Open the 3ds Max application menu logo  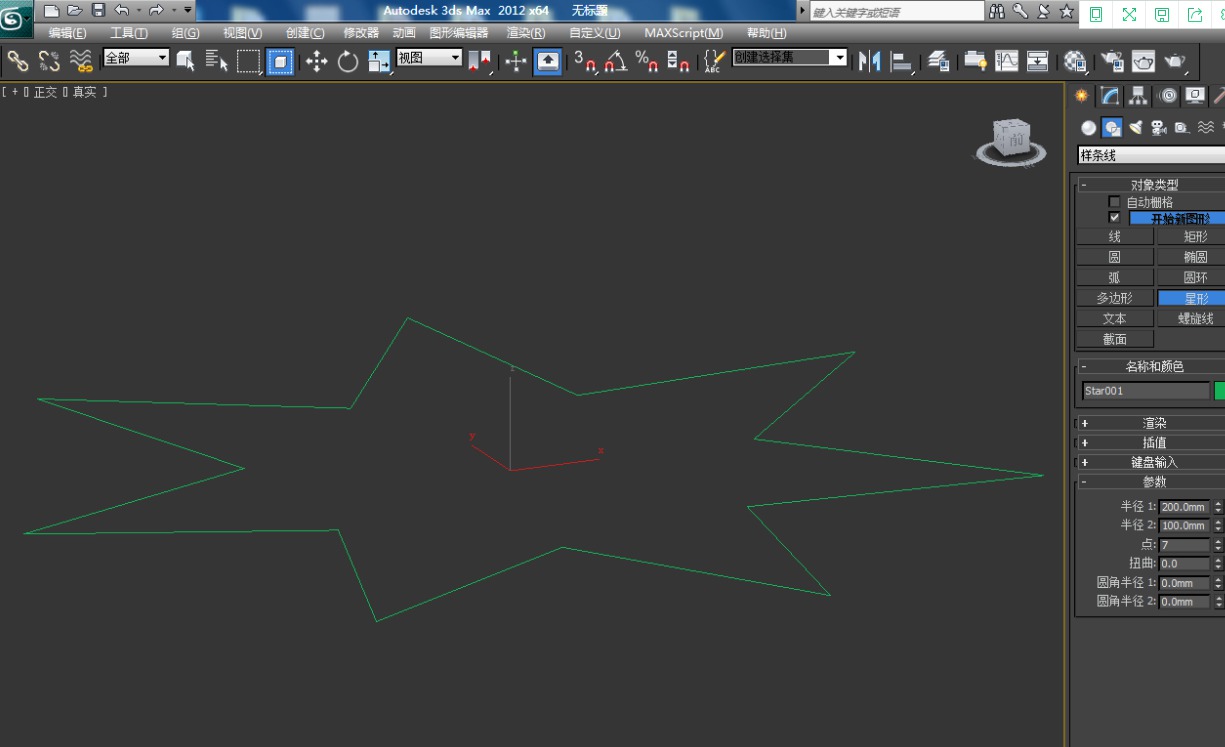click(x=16, y=17)
